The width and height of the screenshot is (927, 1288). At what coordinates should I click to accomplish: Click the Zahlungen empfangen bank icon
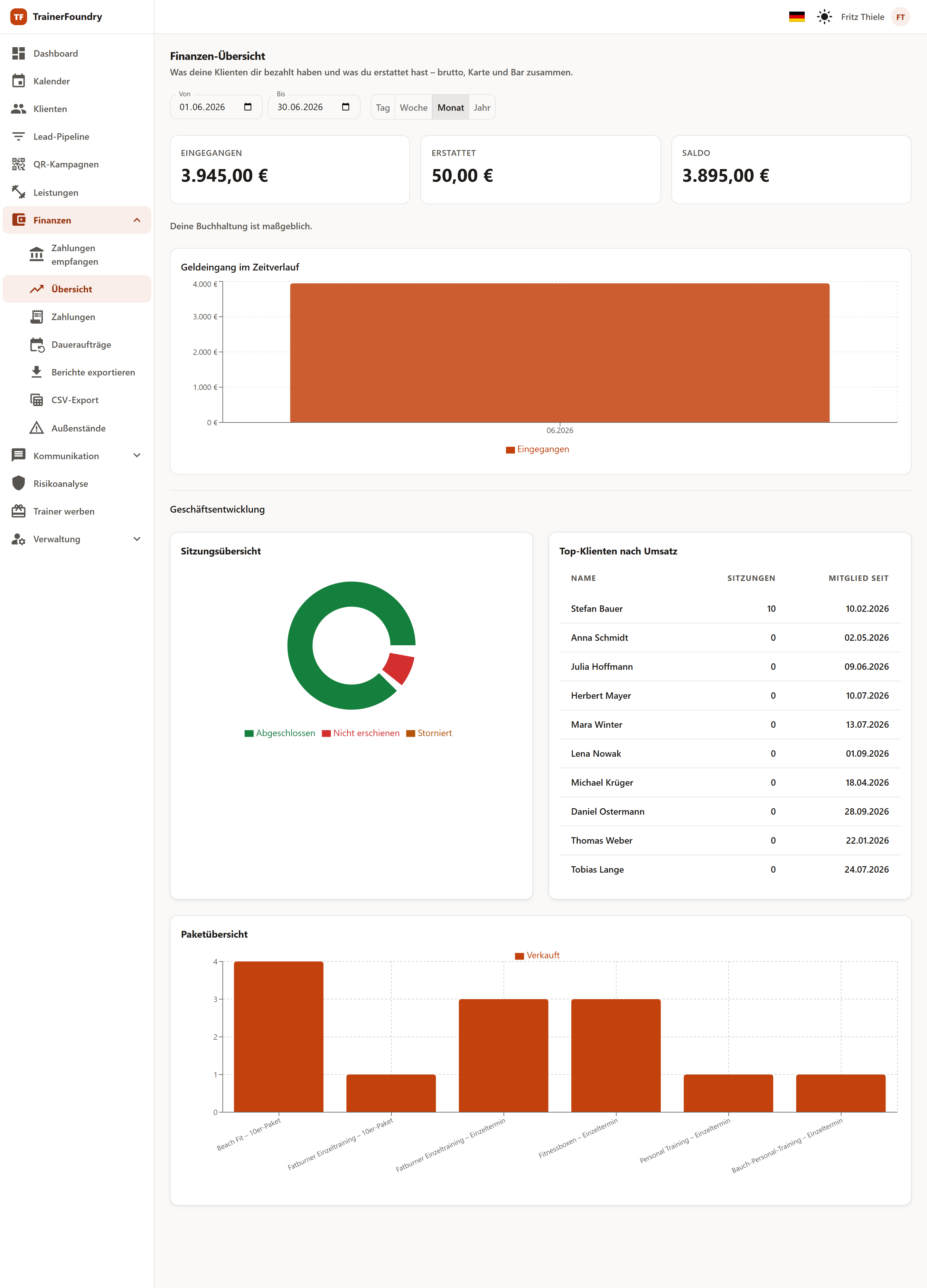(36, 254)
